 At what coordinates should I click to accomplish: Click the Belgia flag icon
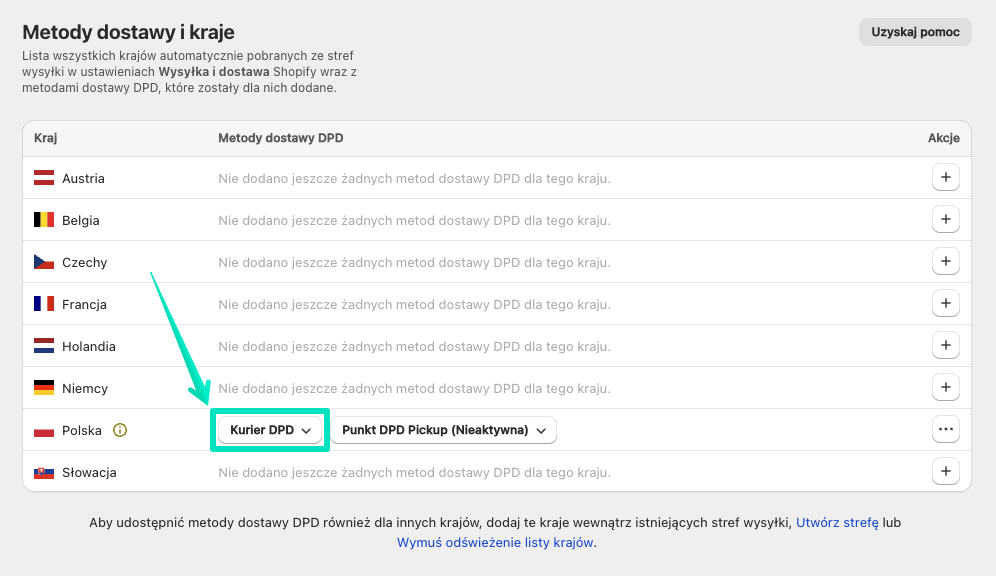point(44,220)
